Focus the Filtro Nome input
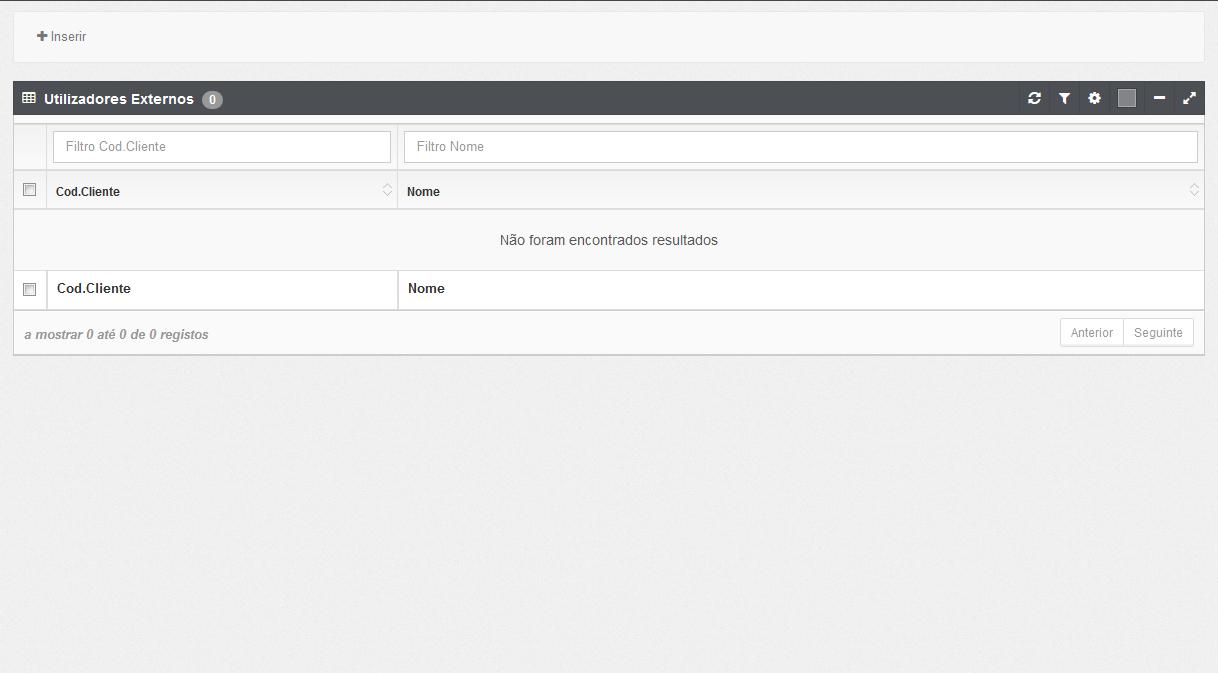Viewport: 1218px width, 673px height. click(x=801, y=147)
